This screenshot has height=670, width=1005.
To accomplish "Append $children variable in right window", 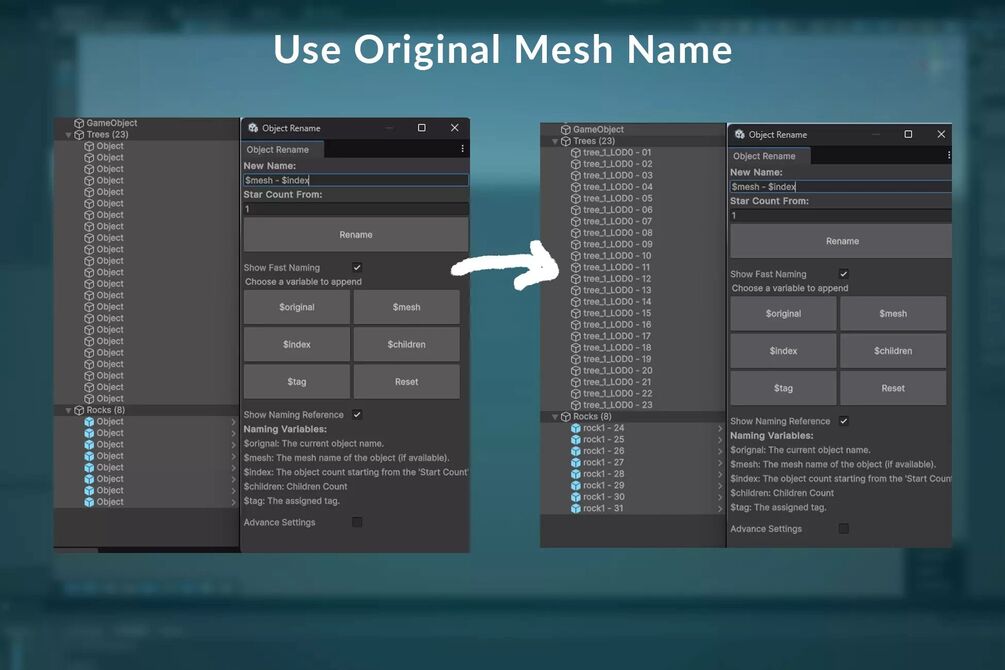I will coord(893,351).
